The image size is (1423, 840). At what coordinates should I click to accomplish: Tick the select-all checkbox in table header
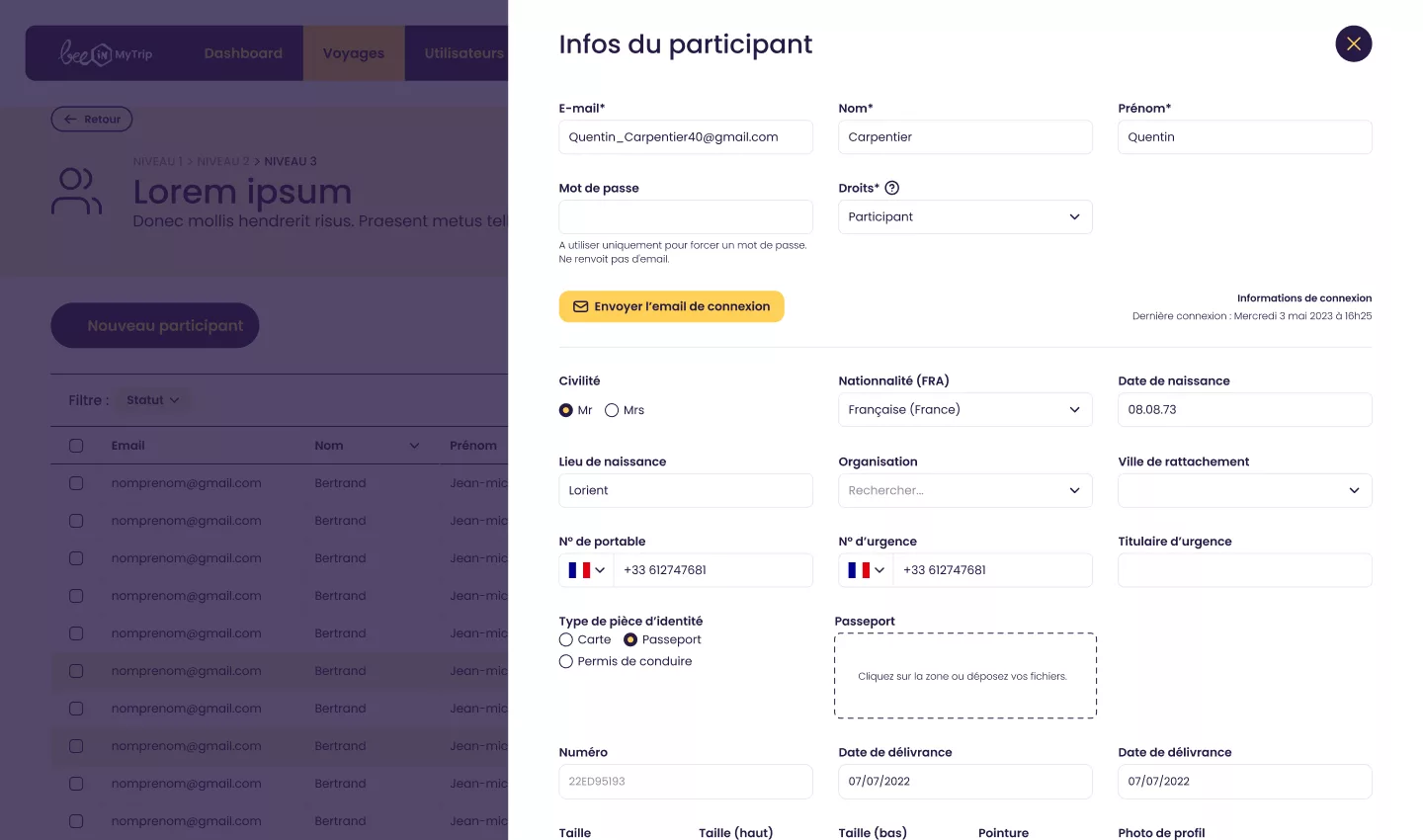pos(76,446)
